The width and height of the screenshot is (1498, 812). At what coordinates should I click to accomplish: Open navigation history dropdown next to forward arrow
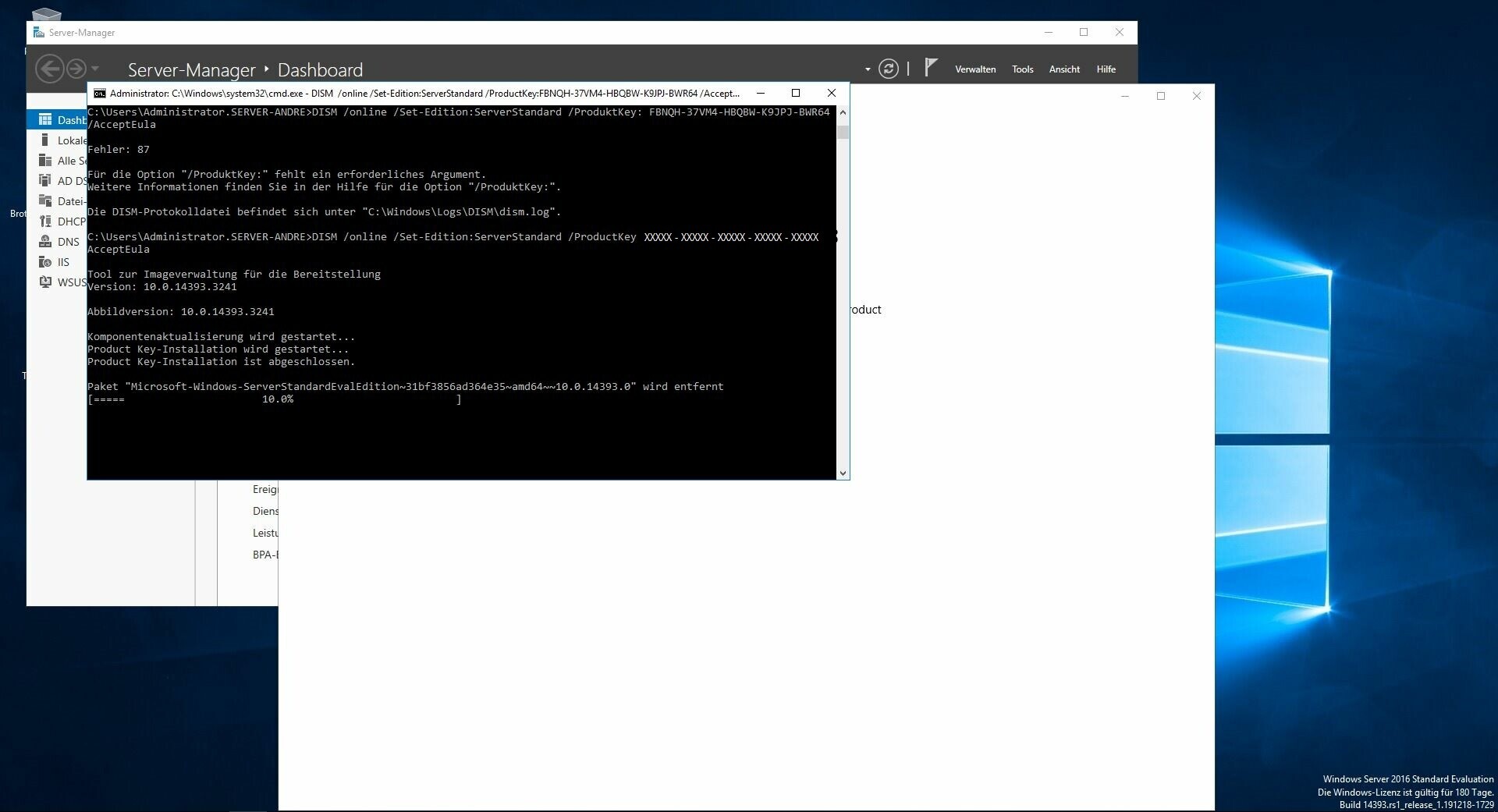[x=95, y=69]
